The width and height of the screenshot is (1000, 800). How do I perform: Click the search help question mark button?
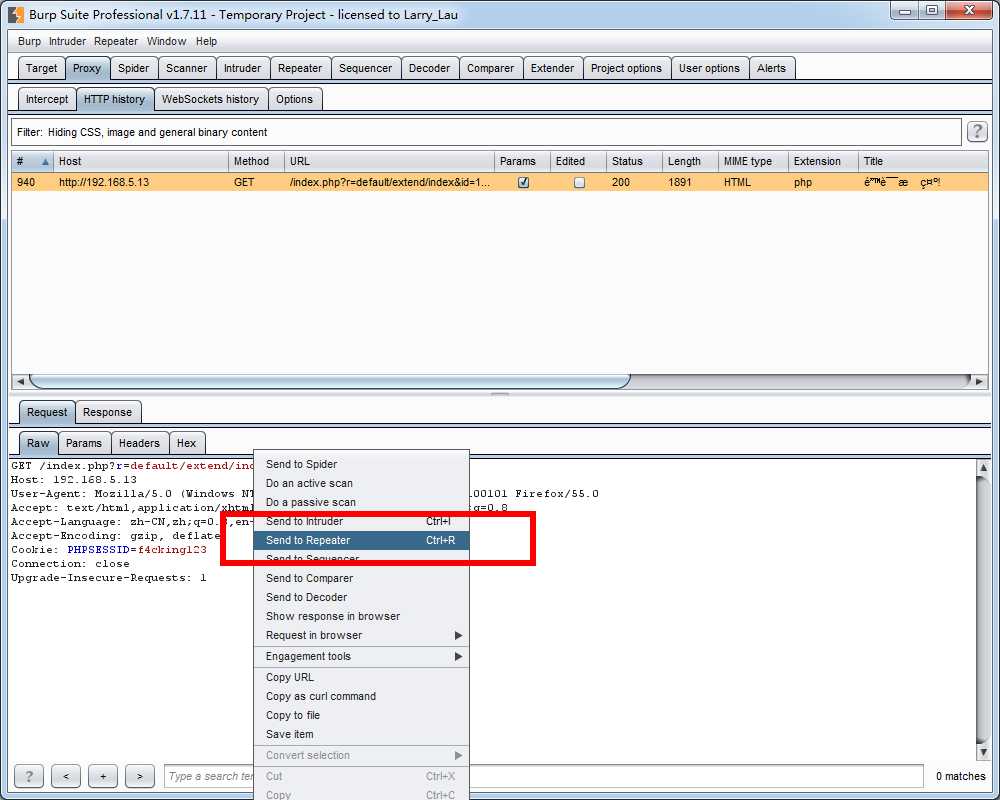[29, 776]
